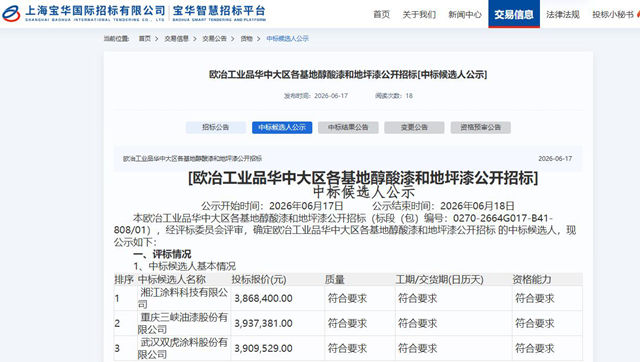Screen dimensions: 640x362
Task: Click the 资格能力 column header
Action: [x=532, y=280]
